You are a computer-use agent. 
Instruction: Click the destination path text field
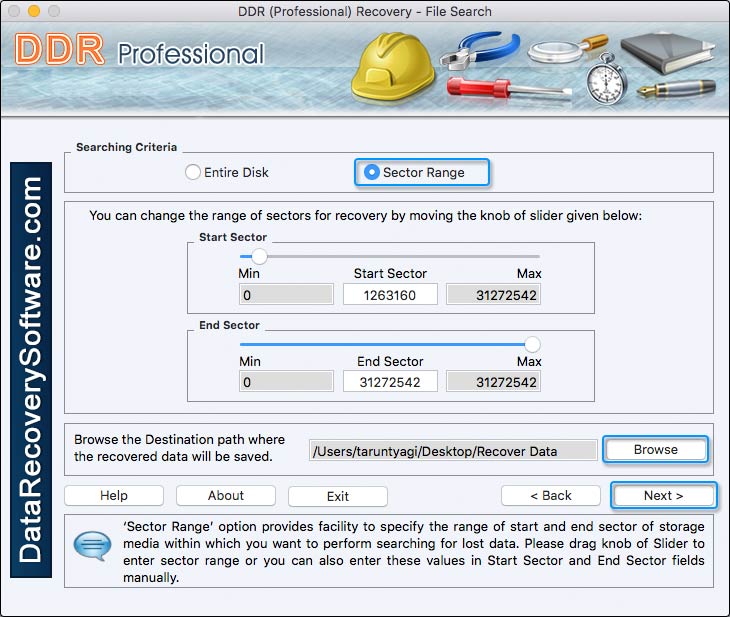pyautogui.click(x=452, y=451)
